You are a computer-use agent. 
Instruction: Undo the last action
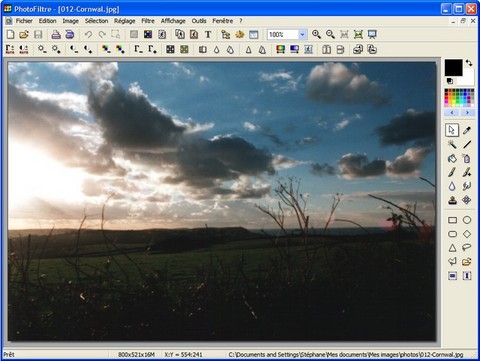point(88,34)
